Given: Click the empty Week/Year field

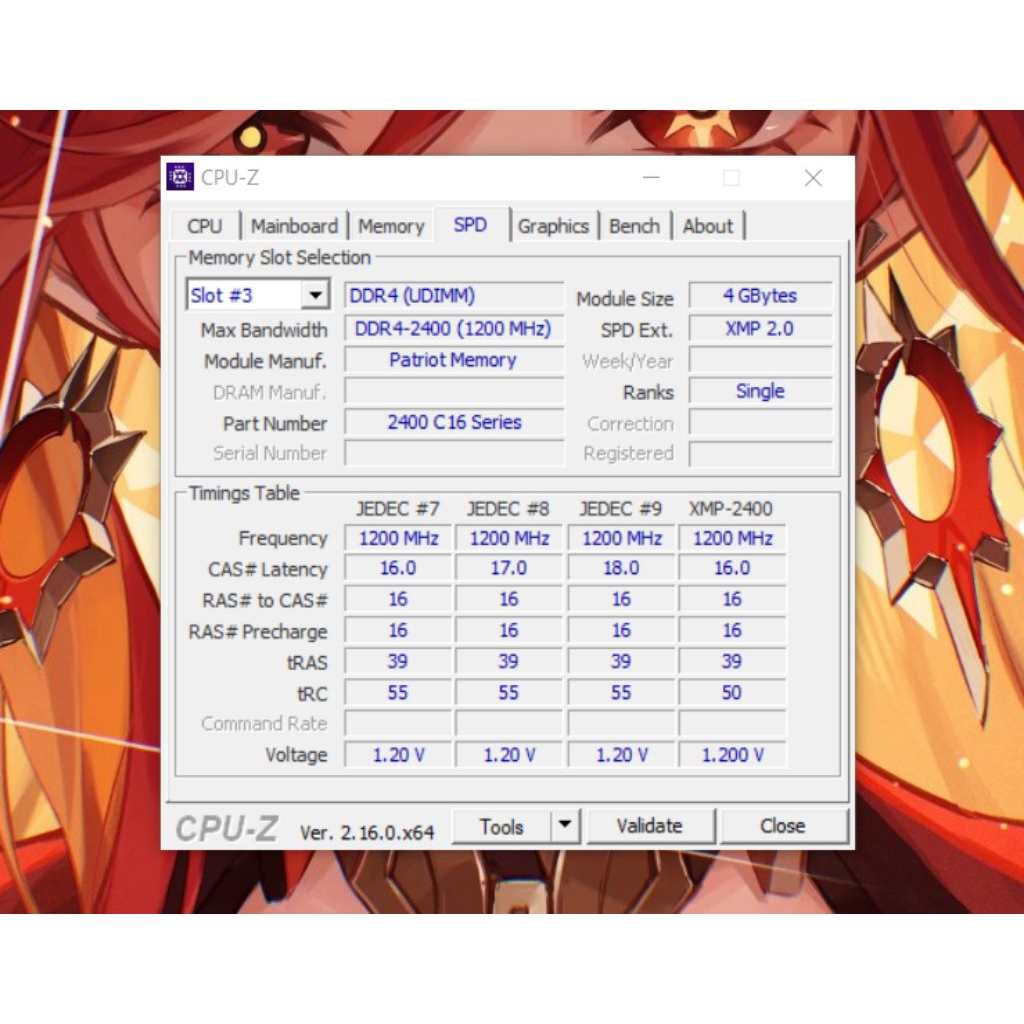Looking at the screenshot, I should (x=761, y=360).
